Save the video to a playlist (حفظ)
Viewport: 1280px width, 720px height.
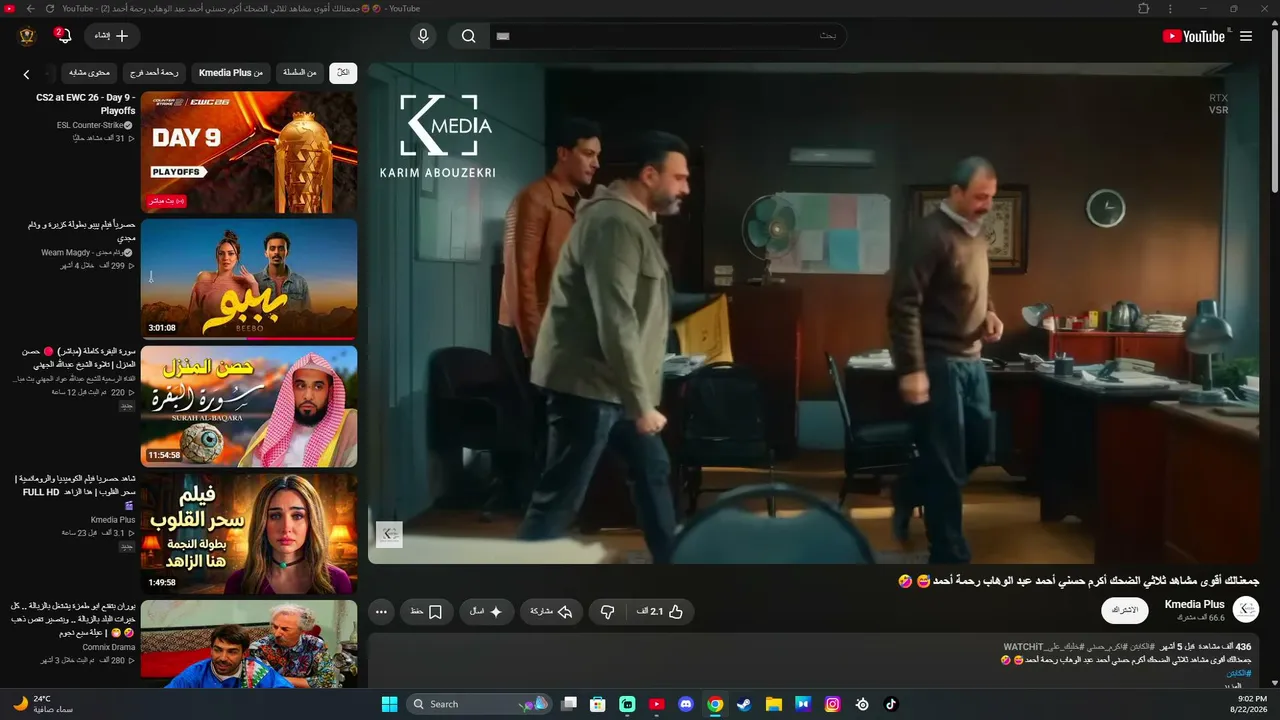[427, 611]
